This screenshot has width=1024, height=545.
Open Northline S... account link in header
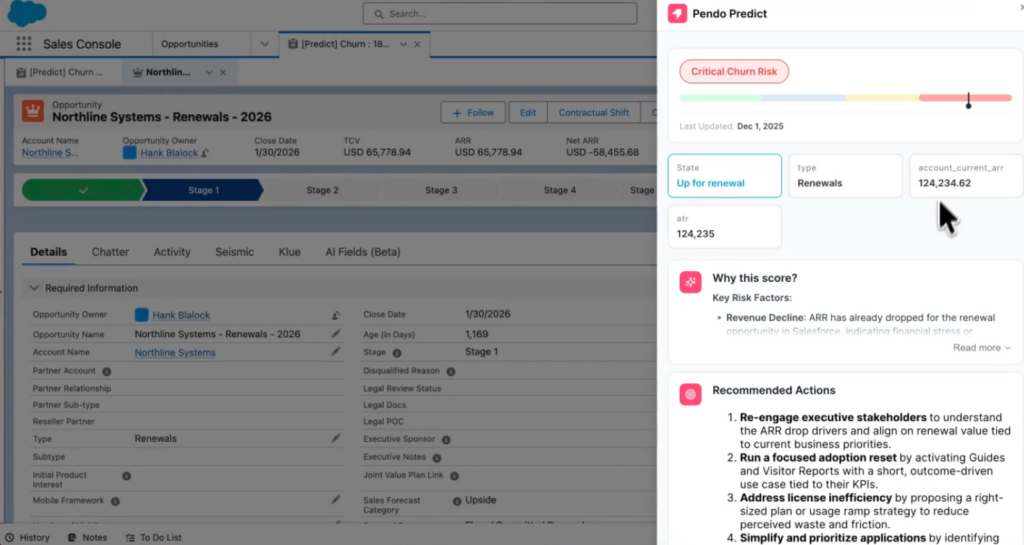pos(50,153)
